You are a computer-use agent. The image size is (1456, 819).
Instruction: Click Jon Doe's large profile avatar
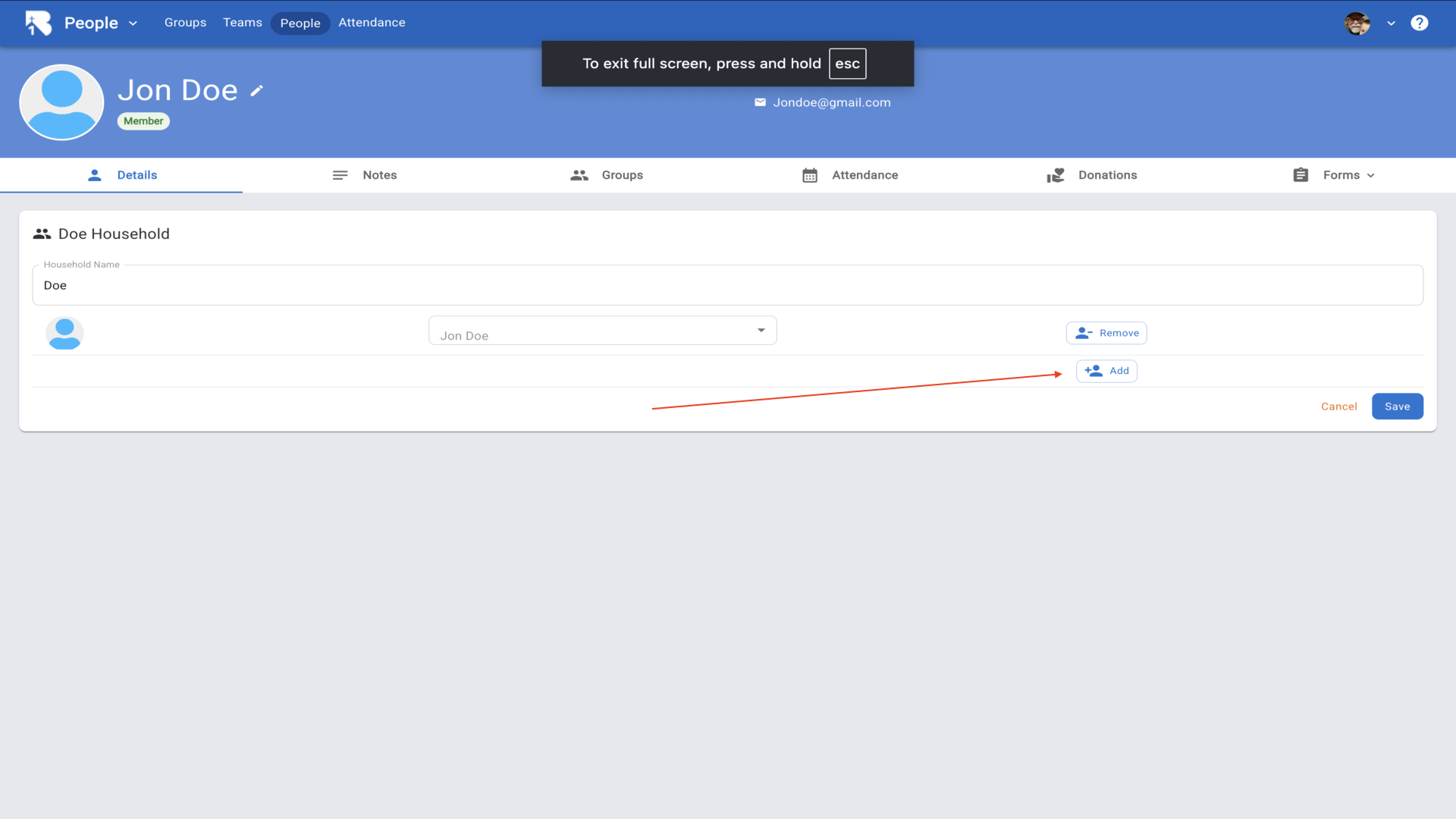[x=61, y=102]
